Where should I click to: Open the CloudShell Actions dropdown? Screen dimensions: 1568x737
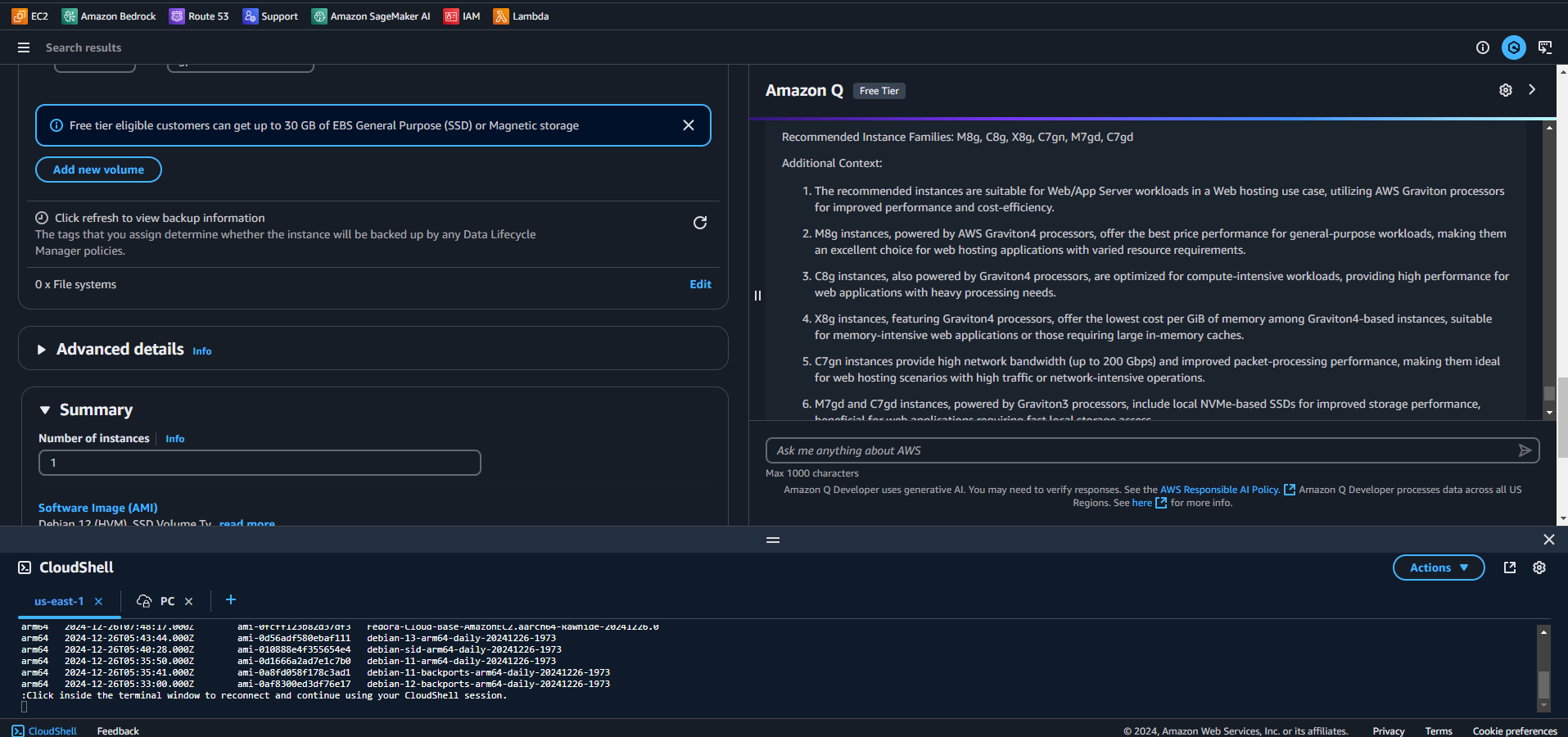pyautogui.click(x=1439, y=567)
